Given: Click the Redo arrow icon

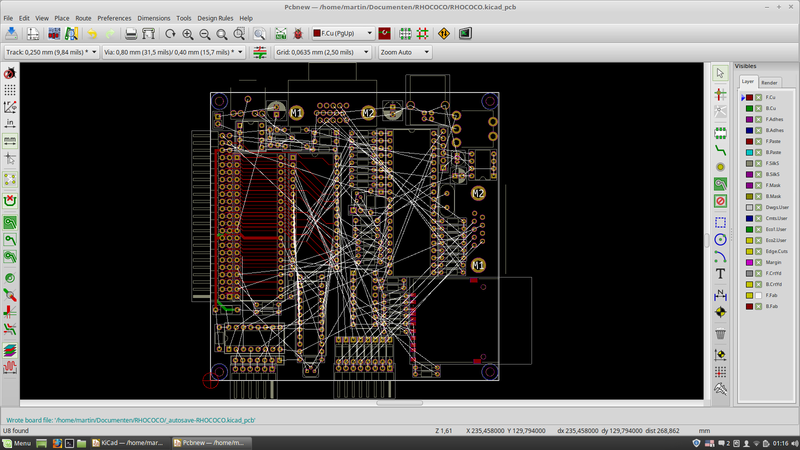Looking at the screenshot, I should pyautogui.click(x=110, y=34).
